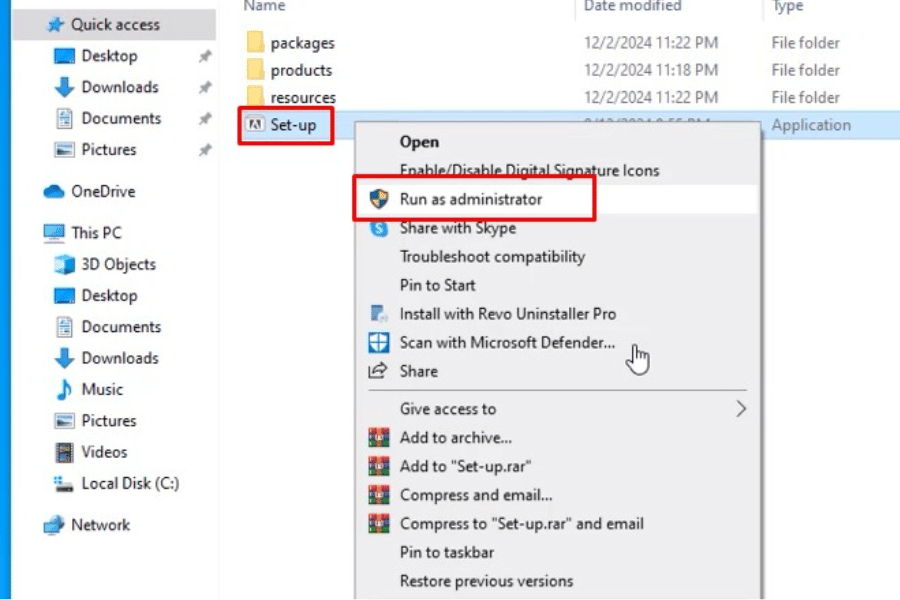This screenshot has height=600, width=900.
Task: Click the Skype icon in context menu
Action: pyautogui.click(x=379, y=228)
